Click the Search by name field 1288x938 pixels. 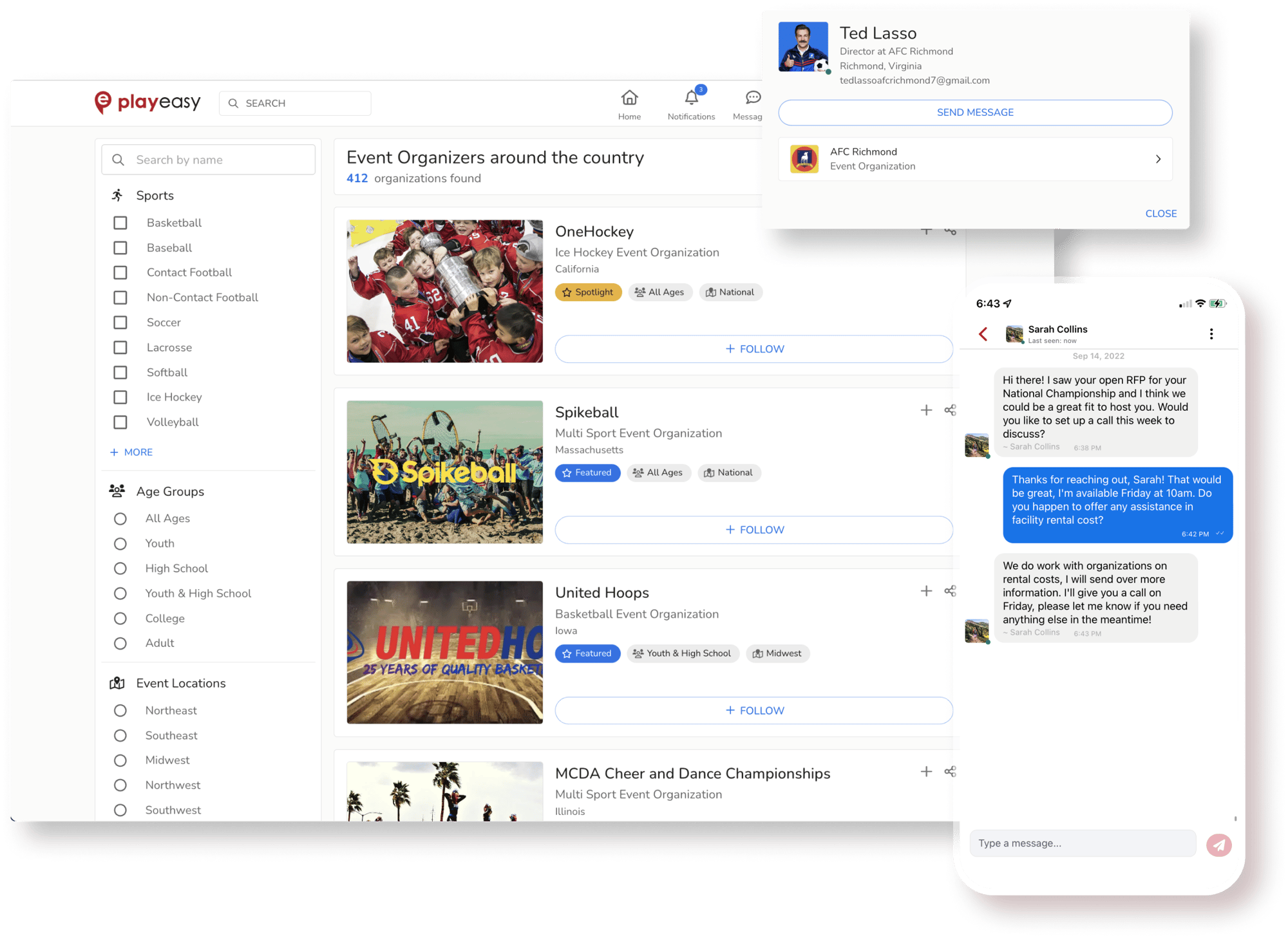pyautogui.click(x=208, y=160)
